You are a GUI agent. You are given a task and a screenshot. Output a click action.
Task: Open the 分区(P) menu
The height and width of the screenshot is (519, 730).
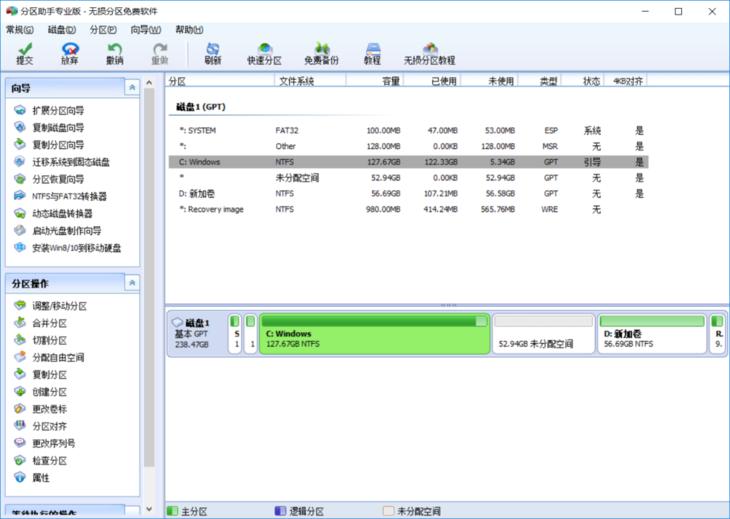tap(103, 30)
